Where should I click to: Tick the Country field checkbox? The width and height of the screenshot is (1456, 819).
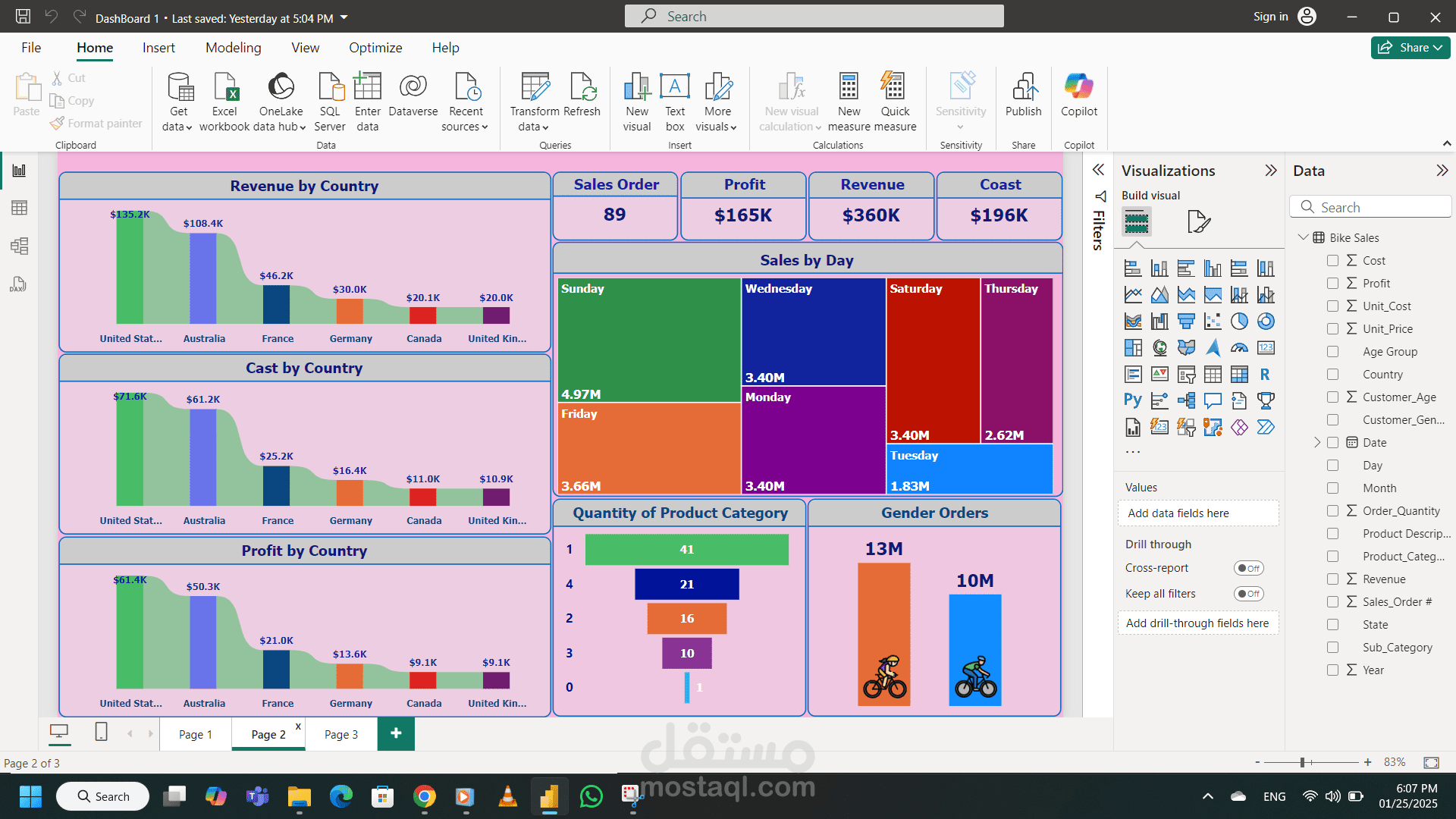(1332, 374)
